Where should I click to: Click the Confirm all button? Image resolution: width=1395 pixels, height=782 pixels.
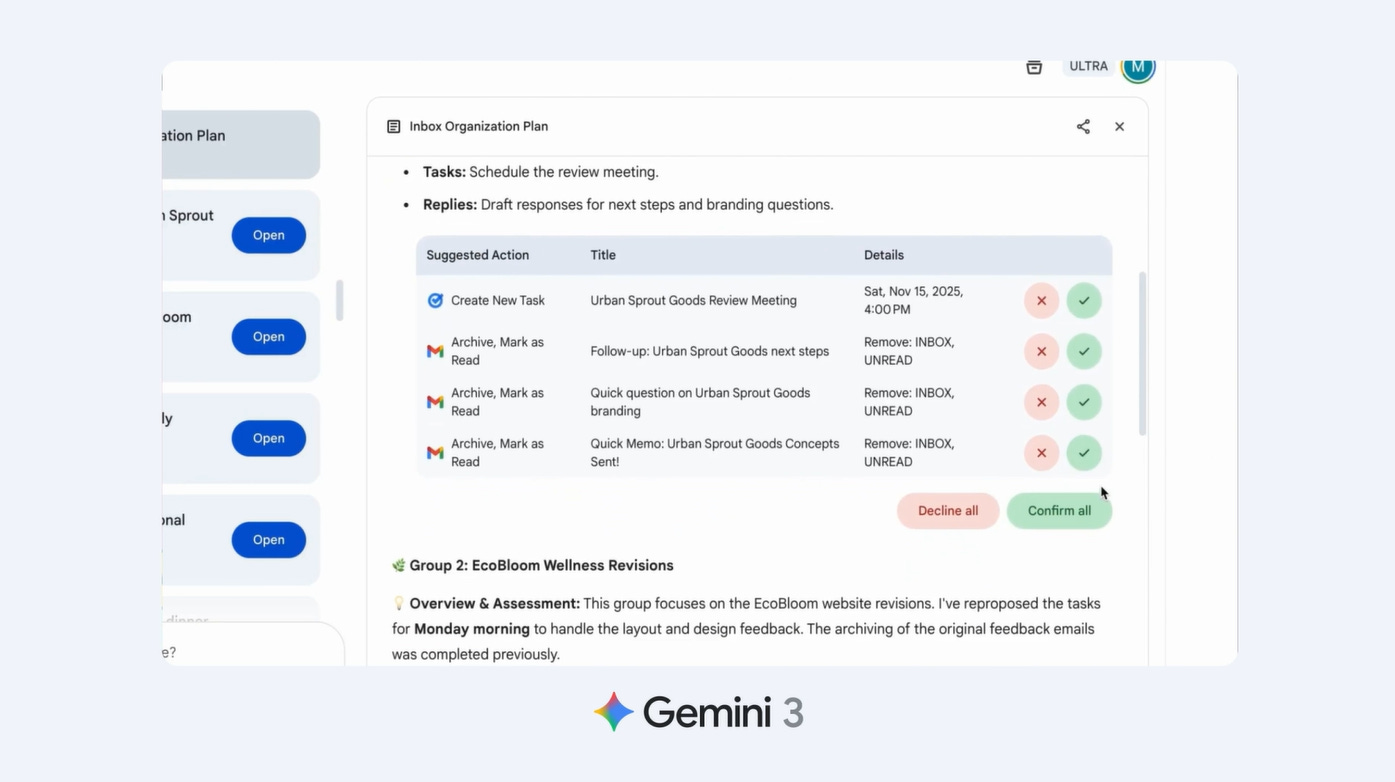click(x=1059, y=511)
